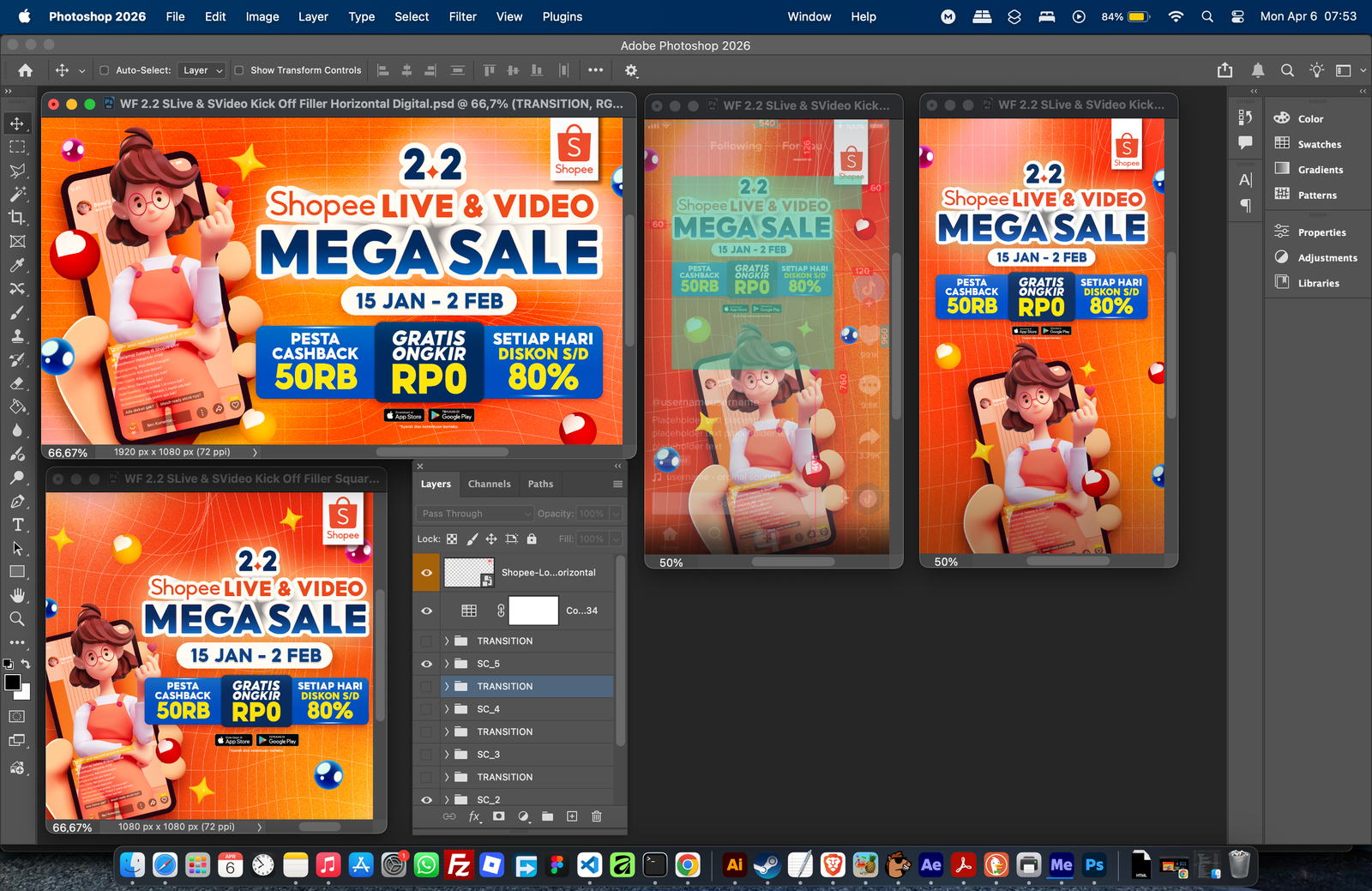
Task: Select the Polygonal Lasso tool
Action: 17,171
